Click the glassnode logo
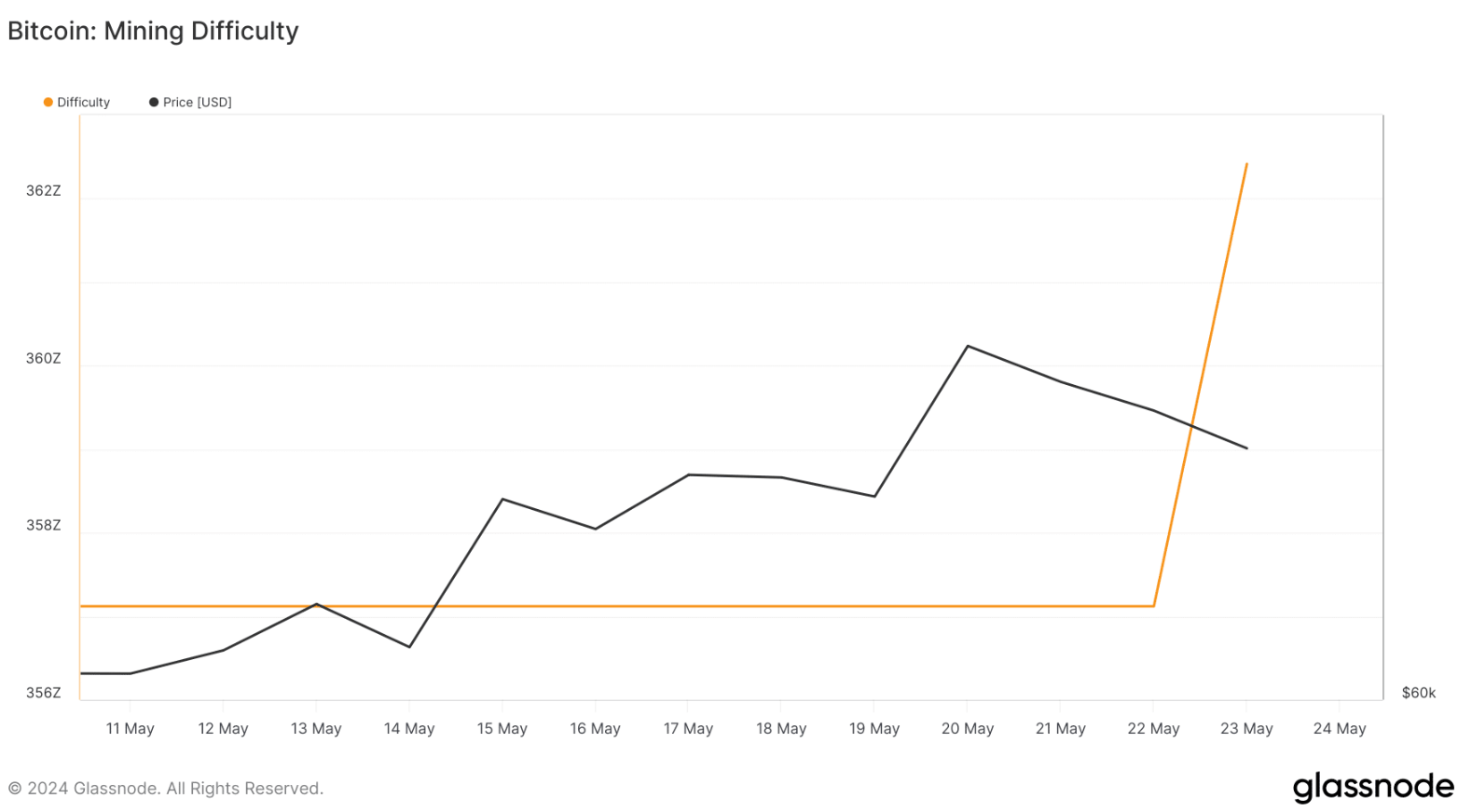Image resolution: width=1458 pixels, height=812 pixels. click(x=1372, y=787)
